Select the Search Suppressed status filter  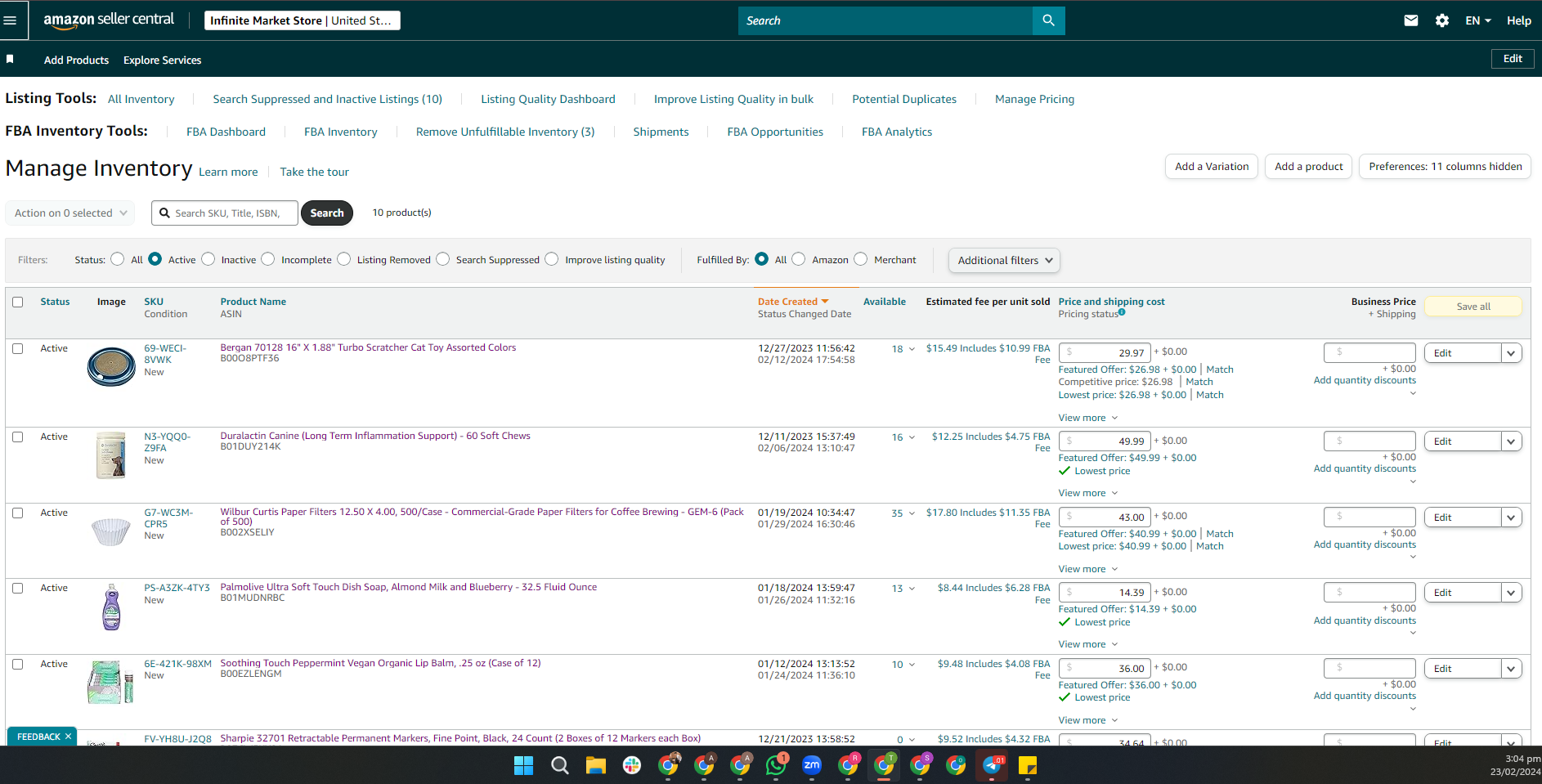(443, 259)
